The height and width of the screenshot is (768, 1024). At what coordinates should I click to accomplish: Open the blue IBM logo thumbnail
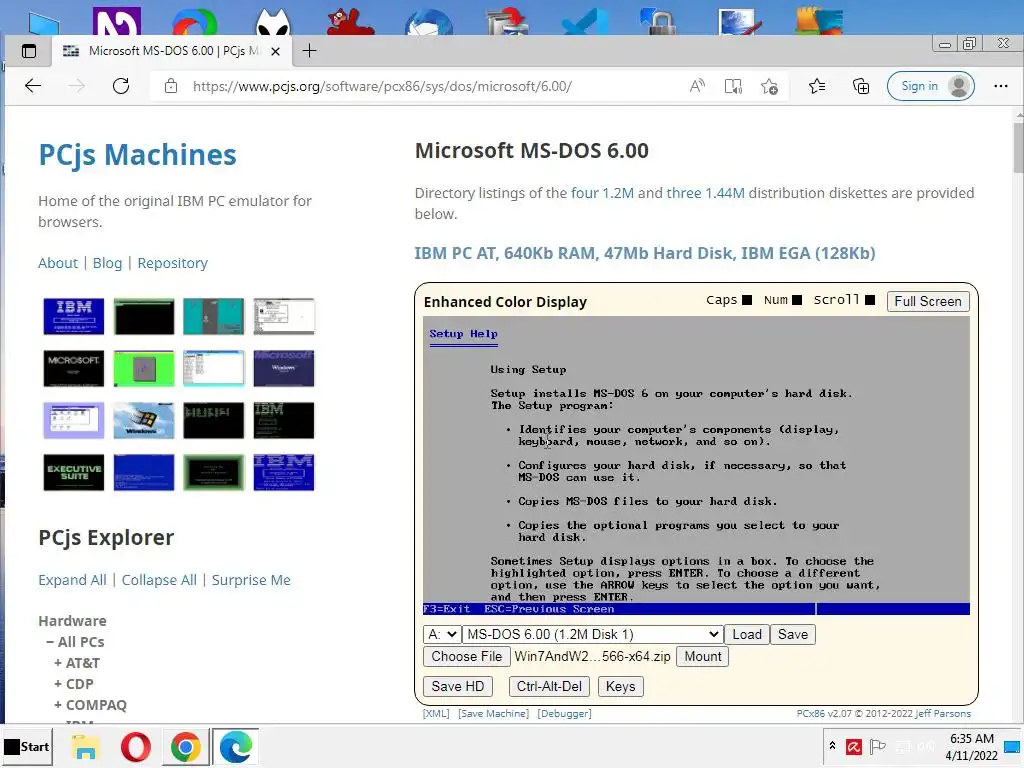coord(74,316)
